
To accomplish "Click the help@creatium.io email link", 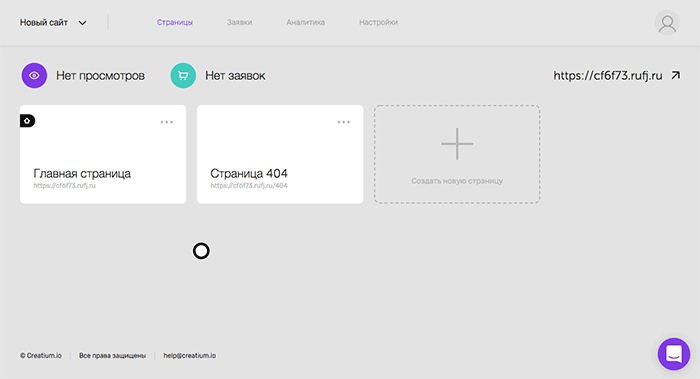I will 190,355.
